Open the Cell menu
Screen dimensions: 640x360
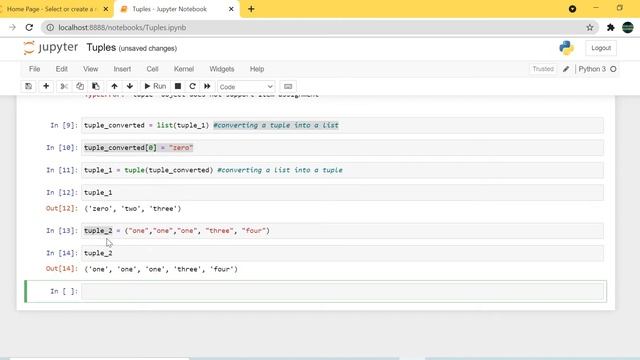[152, 69]
